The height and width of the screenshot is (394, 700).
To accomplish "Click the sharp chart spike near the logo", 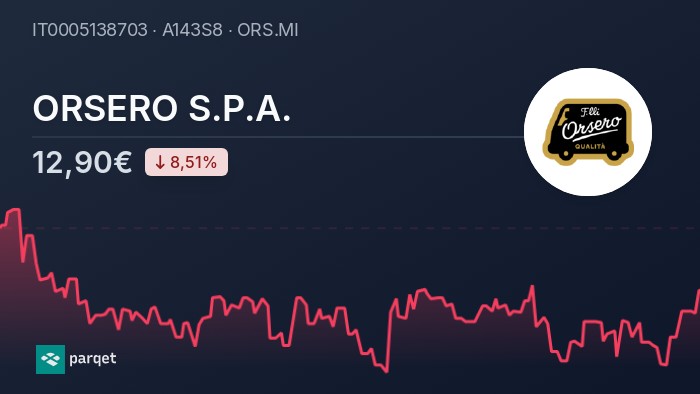I will point(532,287).
